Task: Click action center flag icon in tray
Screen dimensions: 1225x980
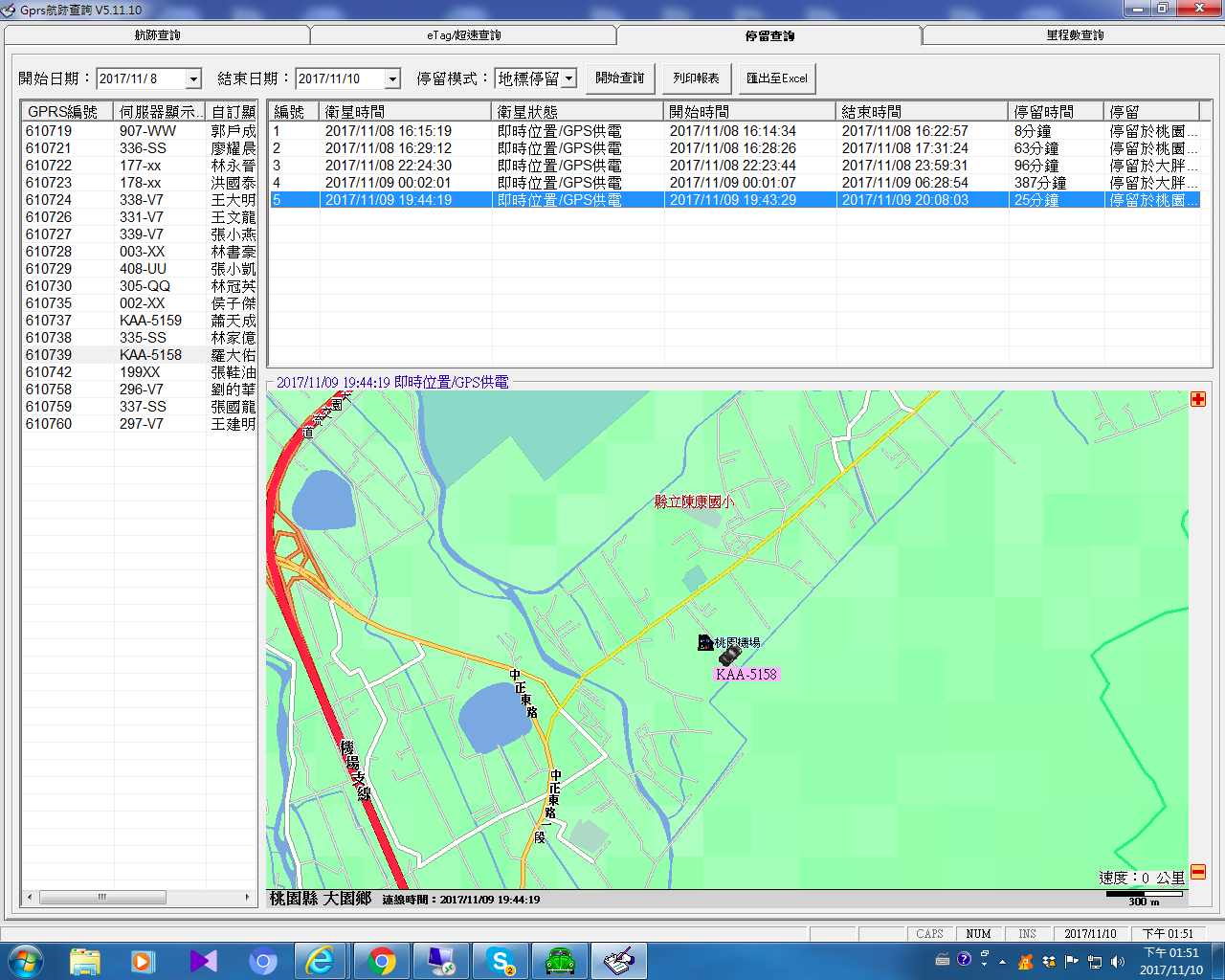Action: (x=1072, y=961)
